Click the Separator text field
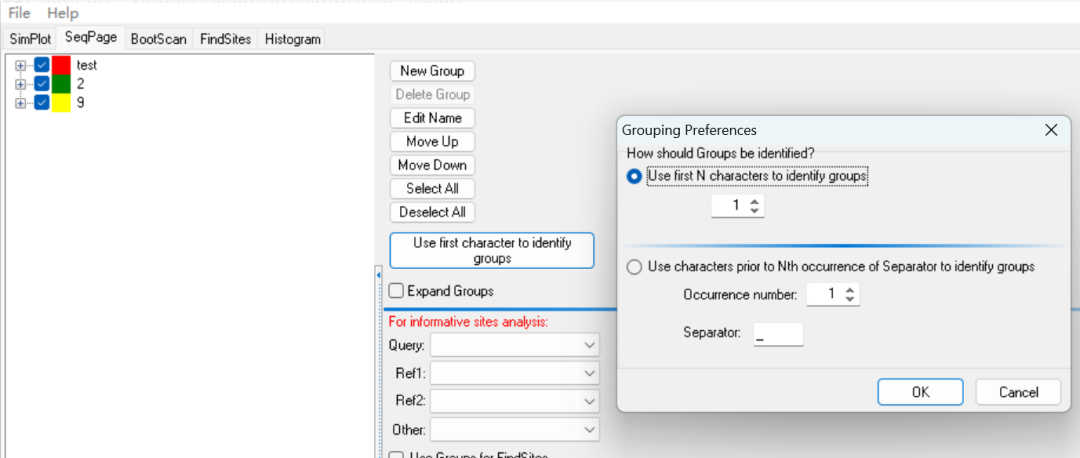The image size is (1080, 458). coord(778,333)
